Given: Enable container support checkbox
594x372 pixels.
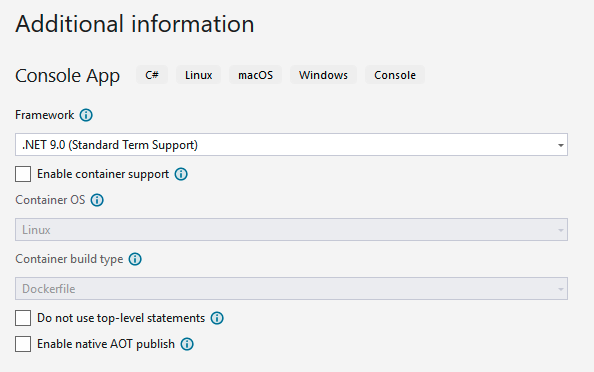Looking at the screenshot, I should pos(23,174).
